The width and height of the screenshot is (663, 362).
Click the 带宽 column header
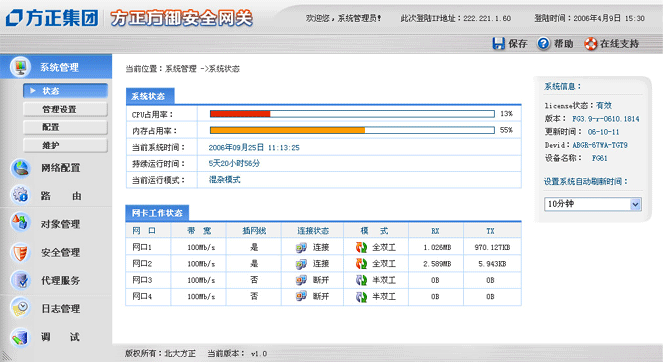point(199,230)
